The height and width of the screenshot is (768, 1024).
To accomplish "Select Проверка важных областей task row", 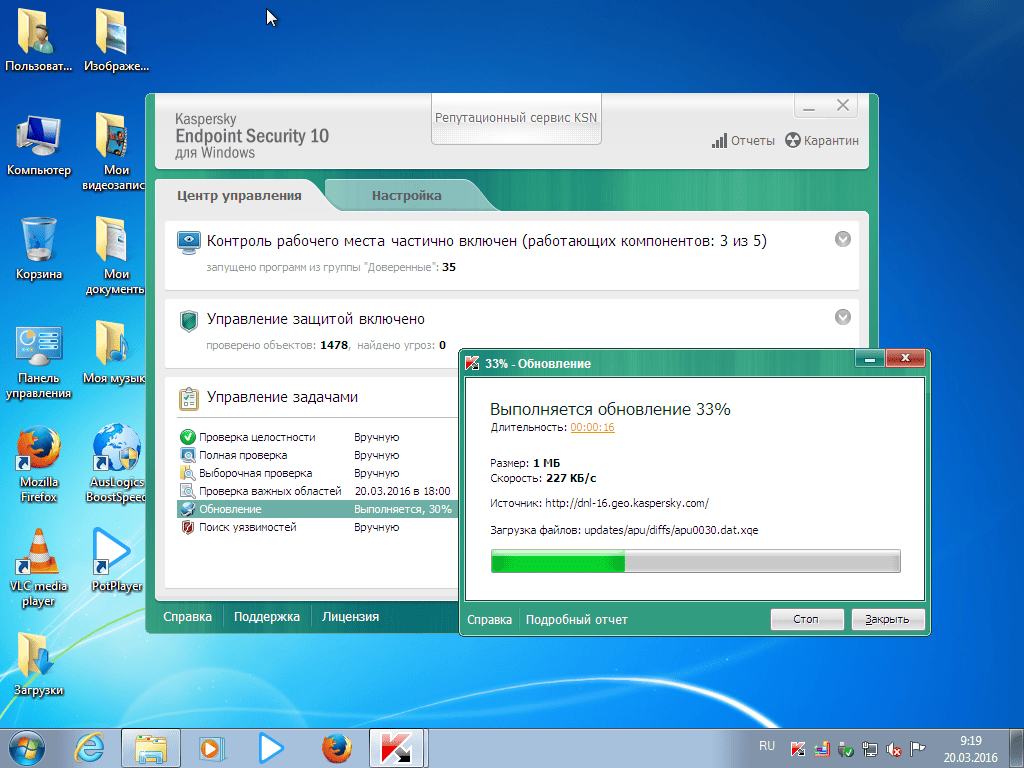I will tap(317, 491).
